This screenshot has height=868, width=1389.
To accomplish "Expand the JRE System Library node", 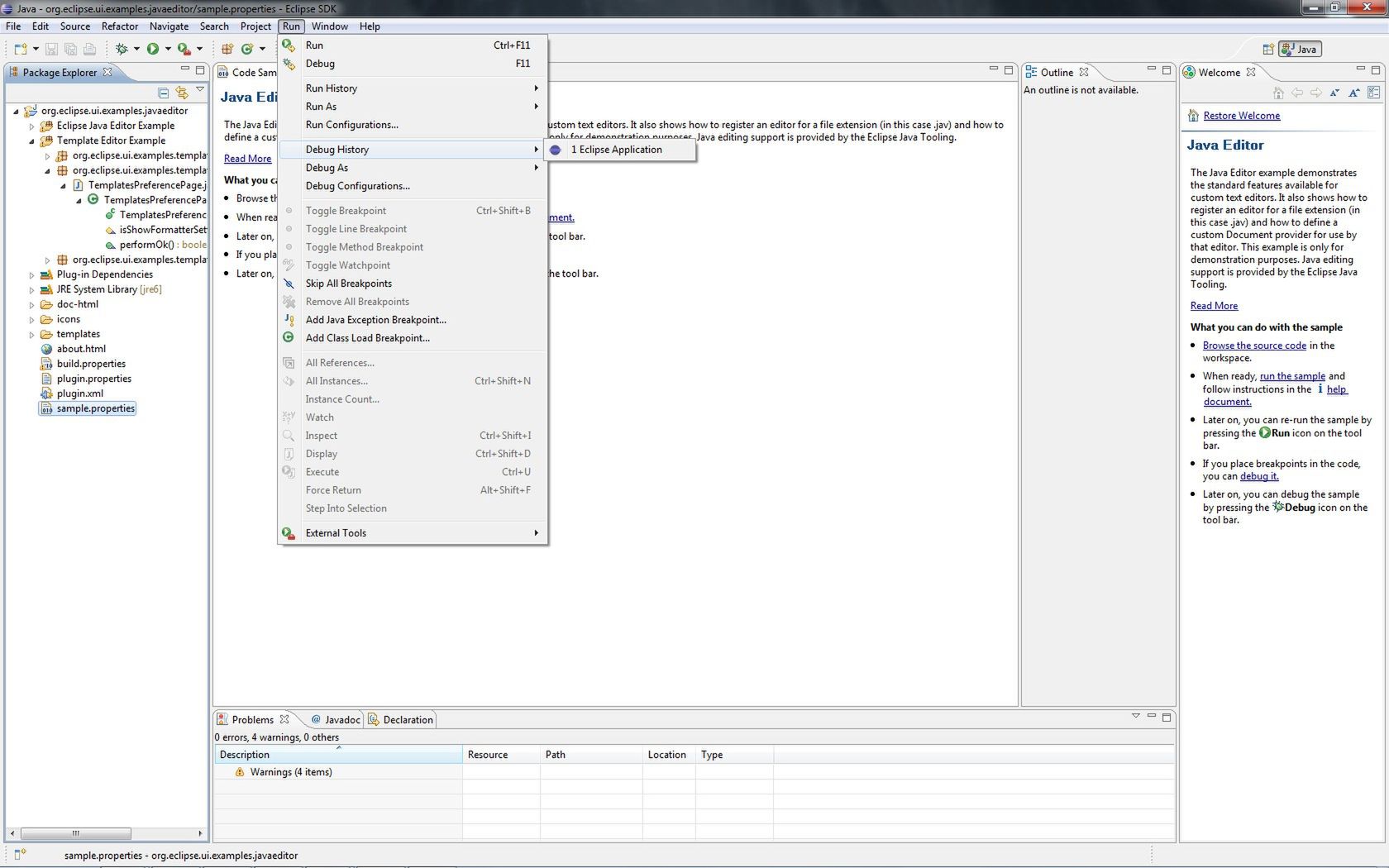I will pos(31,289).
